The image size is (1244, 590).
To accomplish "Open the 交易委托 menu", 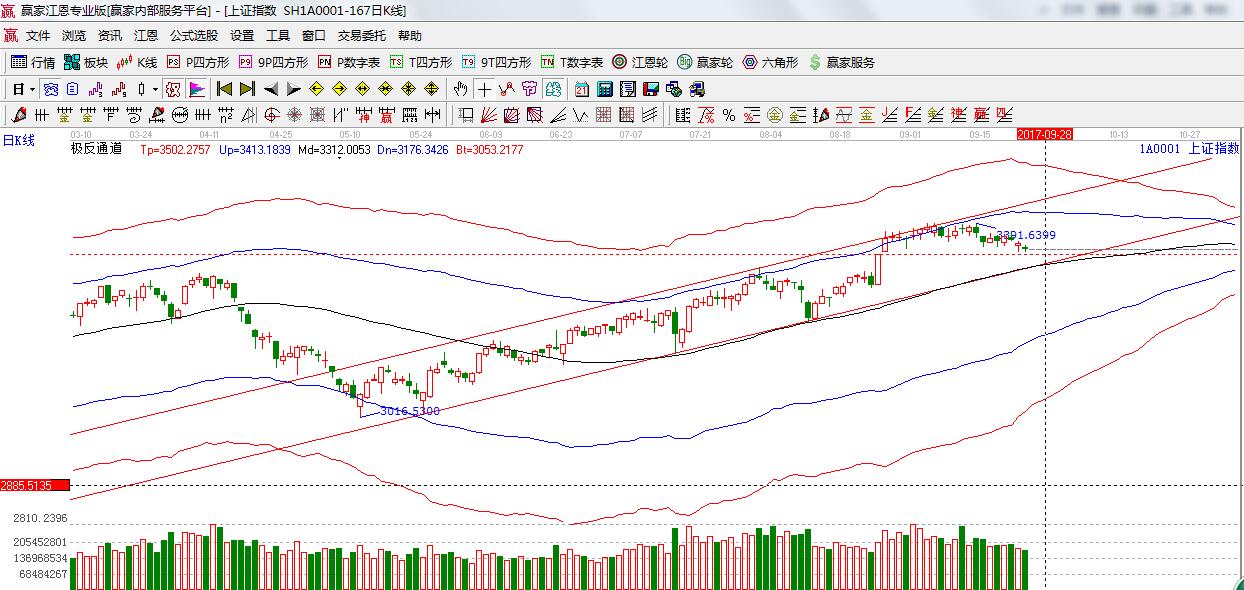I will (361, 35).
